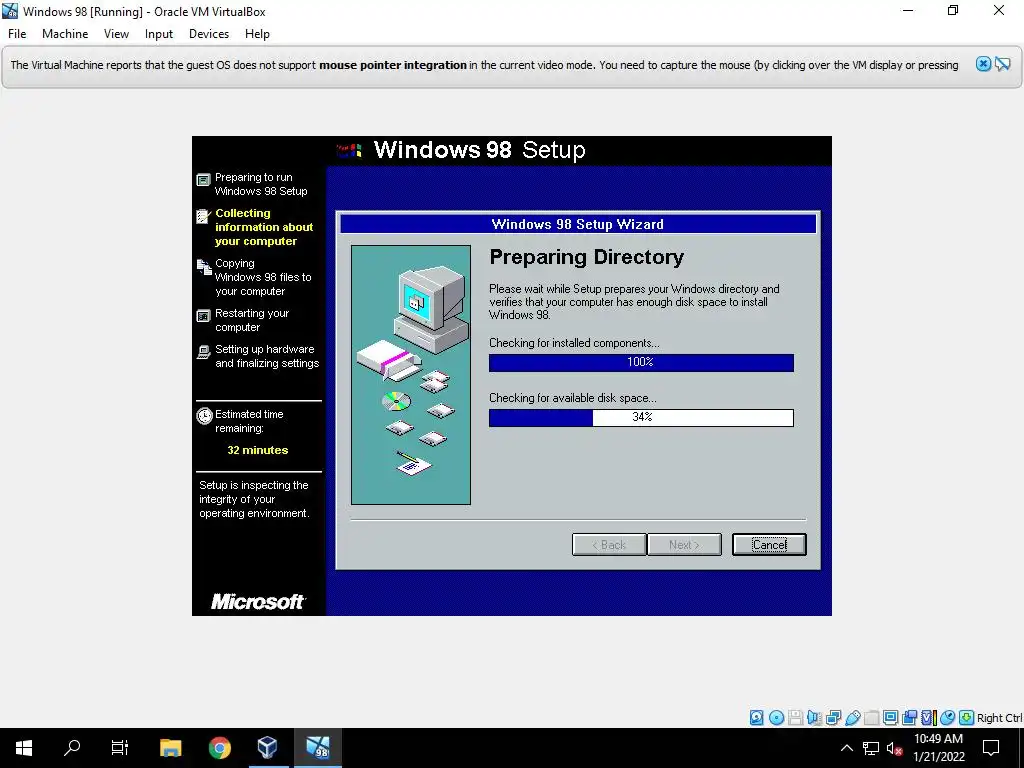Open the Input menu

click(x=159, y=34)
